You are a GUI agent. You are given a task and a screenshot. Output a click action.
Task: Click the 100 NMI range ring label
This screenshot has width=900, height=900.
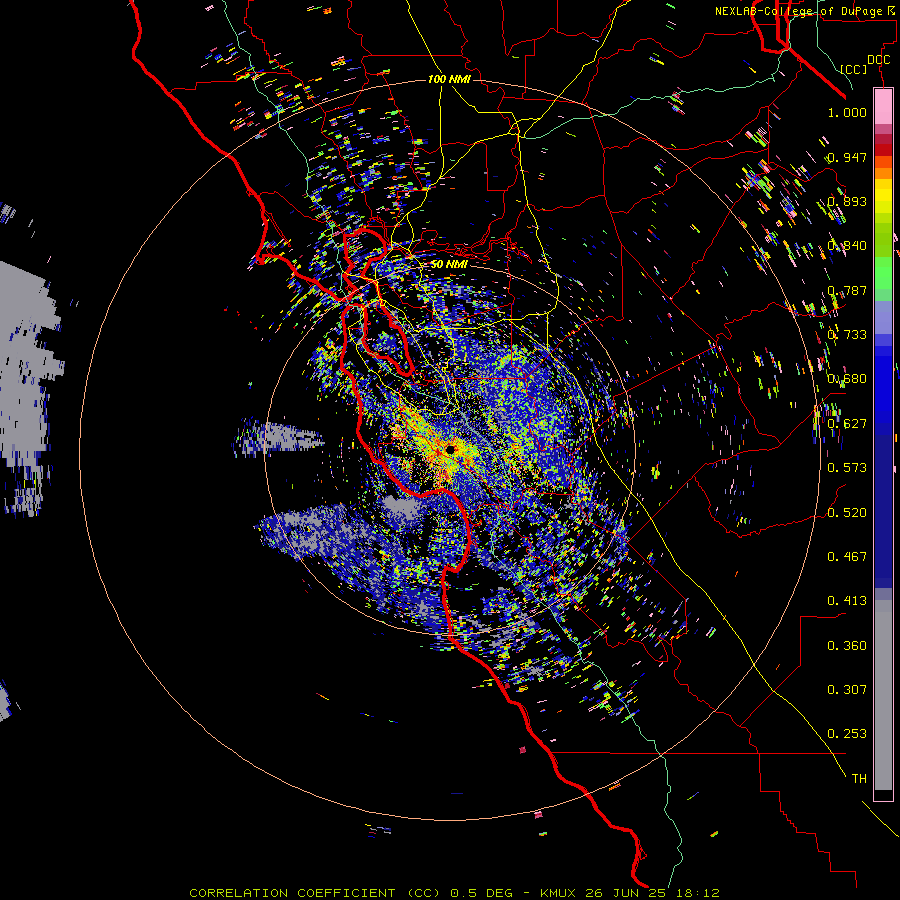(449, 79)
